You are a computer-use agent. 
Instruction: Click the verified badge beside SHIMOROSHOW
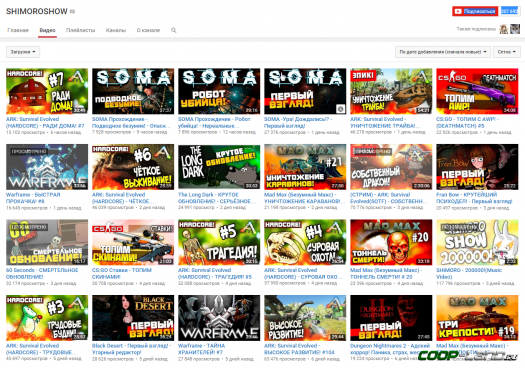pyautogui.click(x=72, y=12)
